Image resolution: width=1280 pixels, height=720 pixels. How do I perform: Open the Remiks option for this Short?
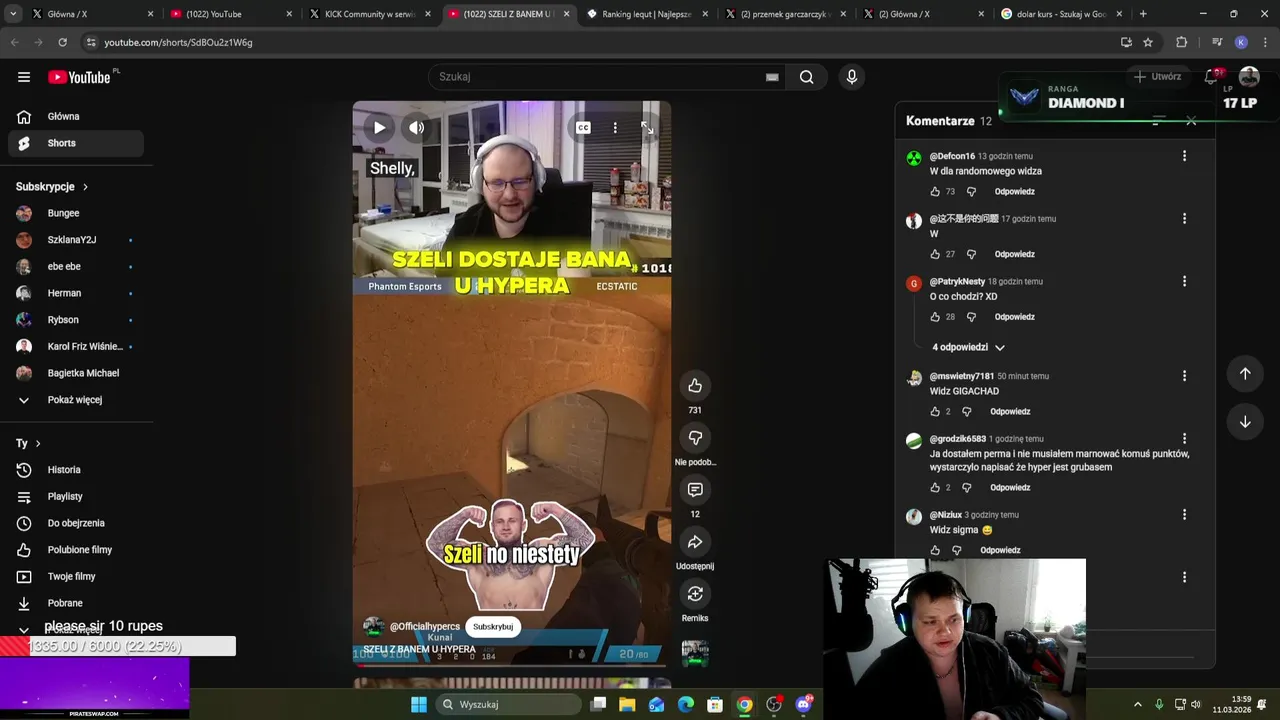tap(695, 594)
